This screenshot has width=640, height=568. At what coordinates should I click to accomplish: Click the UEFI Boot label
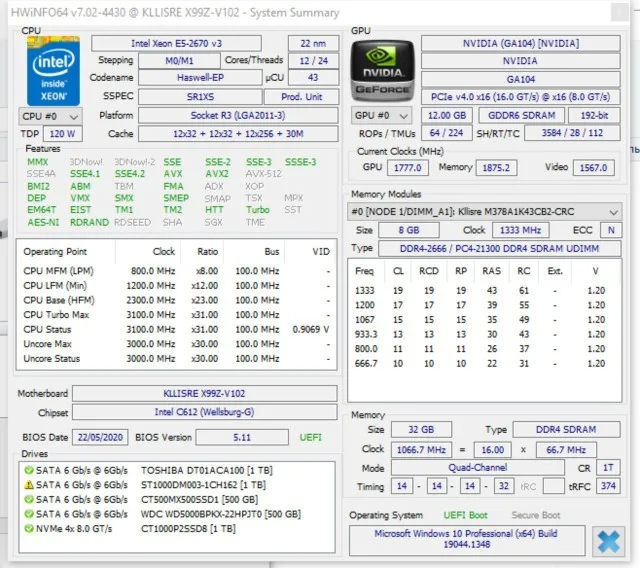(x=465, y=515)
